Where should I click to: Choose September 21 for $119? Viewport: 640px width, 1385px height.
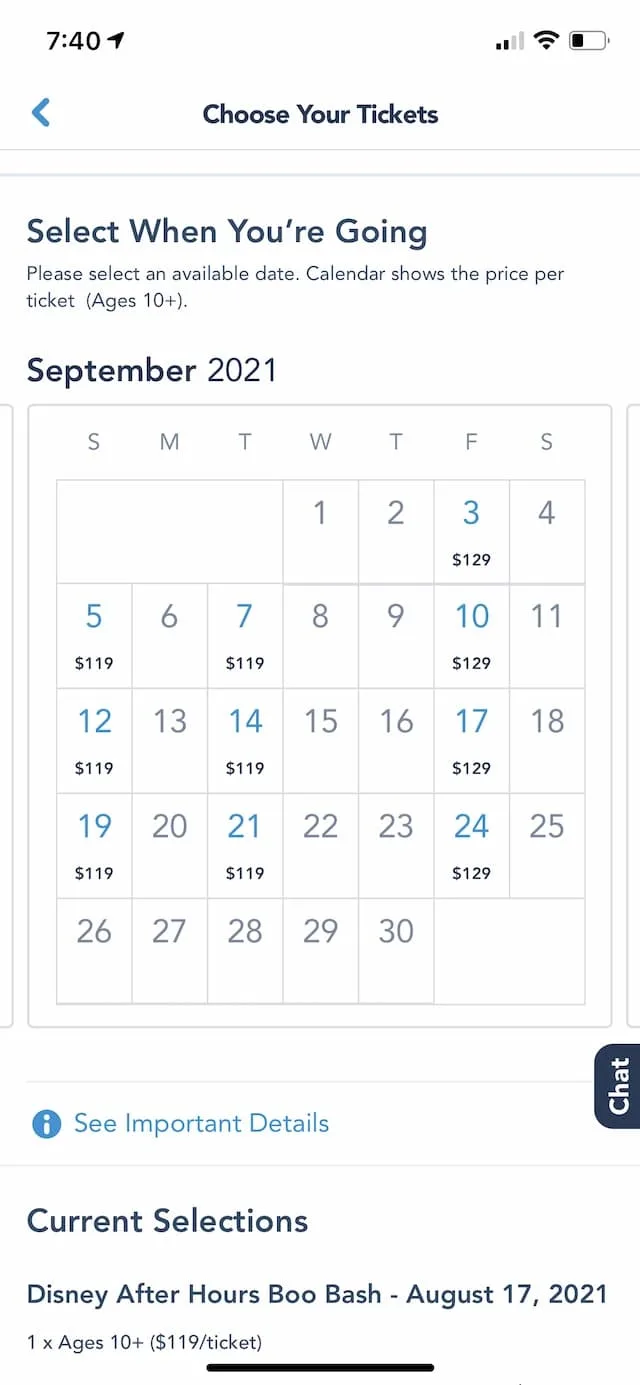(245, 847)
